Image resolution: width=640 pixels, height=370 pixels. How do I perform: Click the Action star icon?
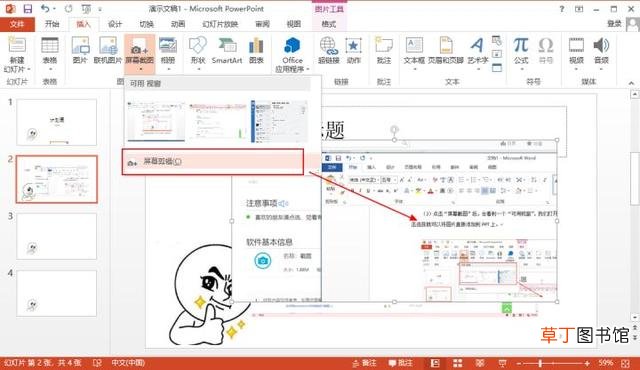pos(353,45)
